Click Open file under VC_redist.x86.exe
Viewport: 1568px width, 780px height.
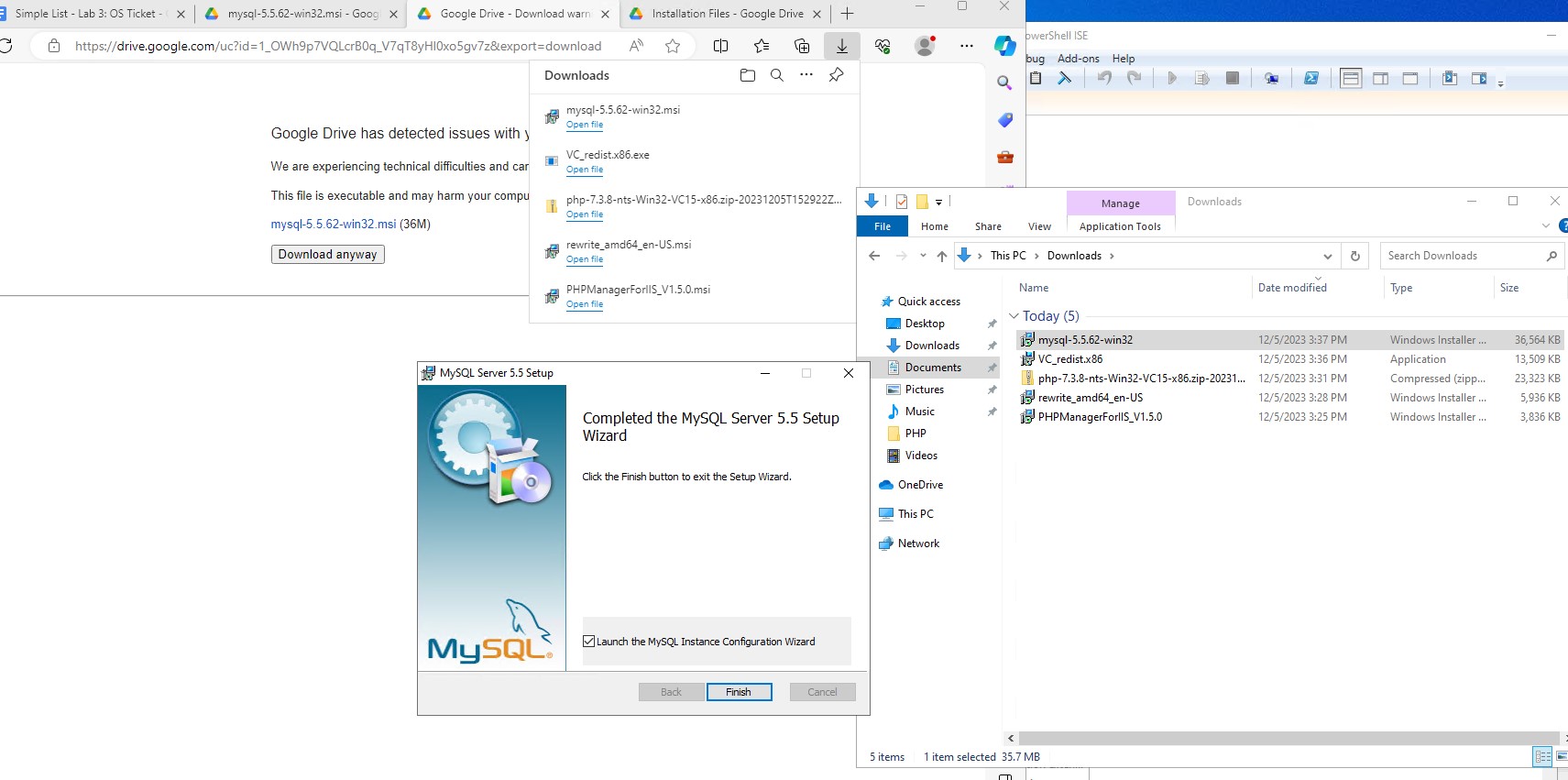[x=585, y=170]
